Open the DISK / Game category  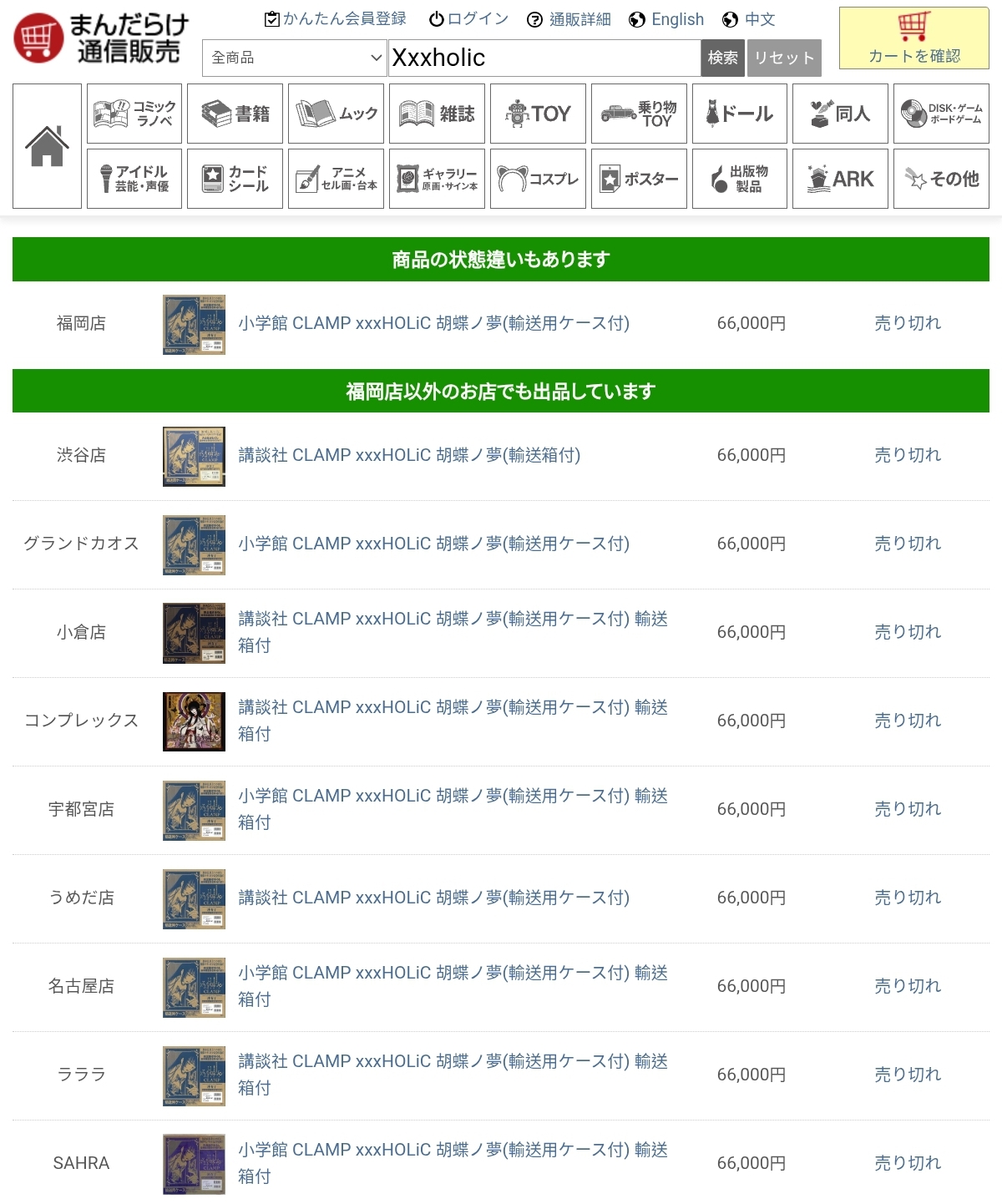[x=941, y=113]
